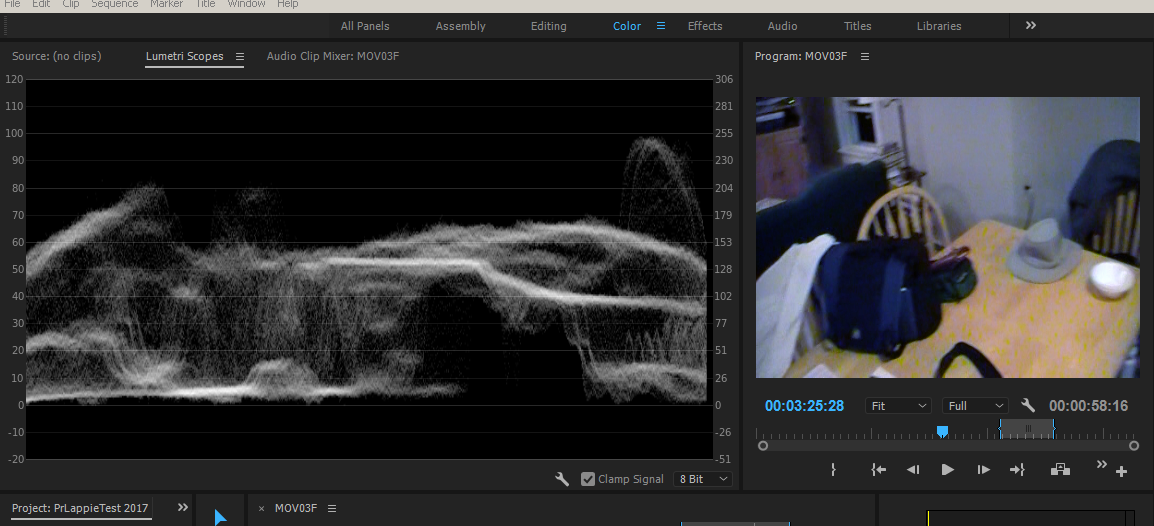1154x526 pixels.
Task: Click the blue playhead in Program Monitor
Action: pyautogui.click(x=942, y=431)
